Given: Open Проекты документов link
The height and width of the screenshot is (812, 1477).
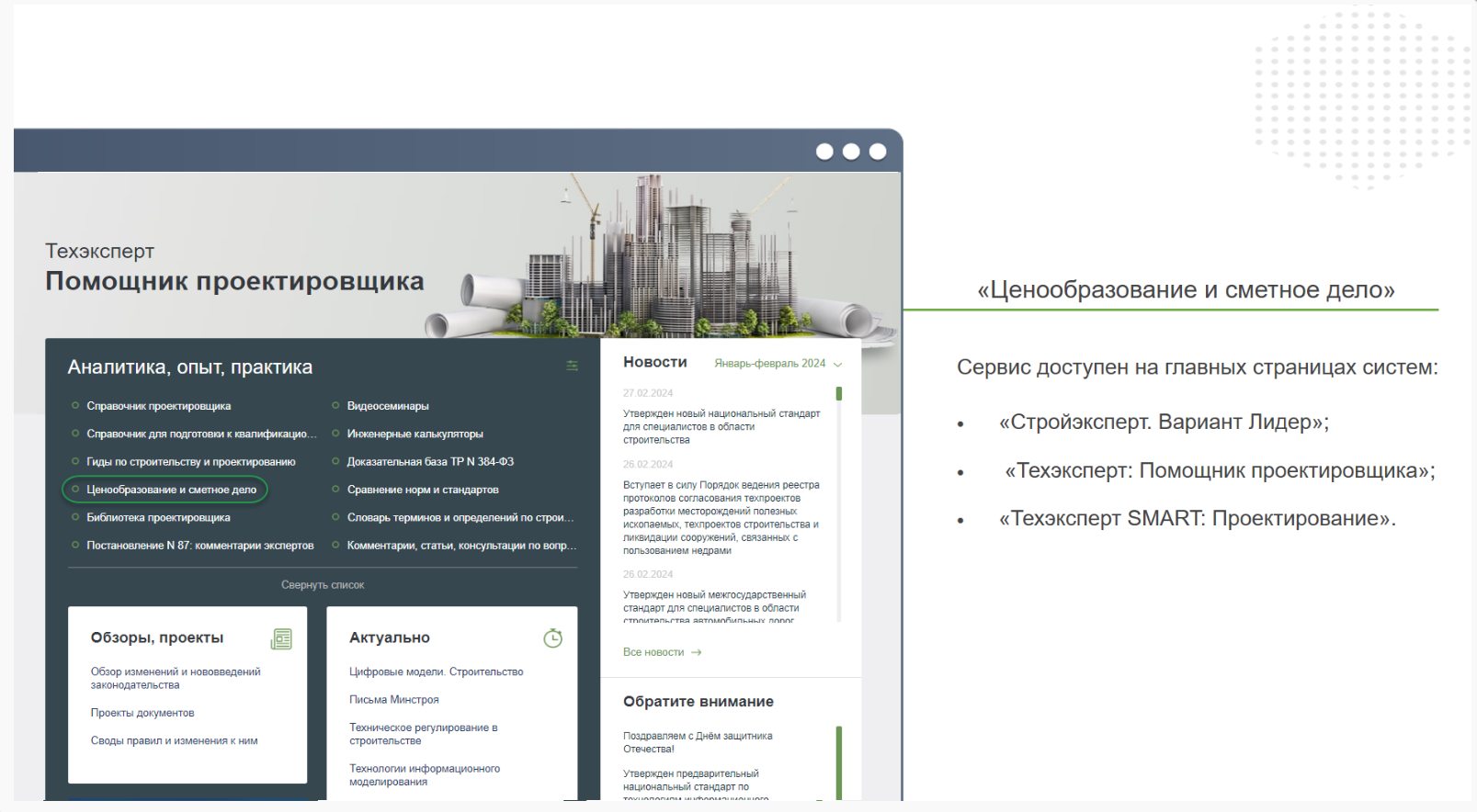Looking at the screenshot, I should pos(142,713).
